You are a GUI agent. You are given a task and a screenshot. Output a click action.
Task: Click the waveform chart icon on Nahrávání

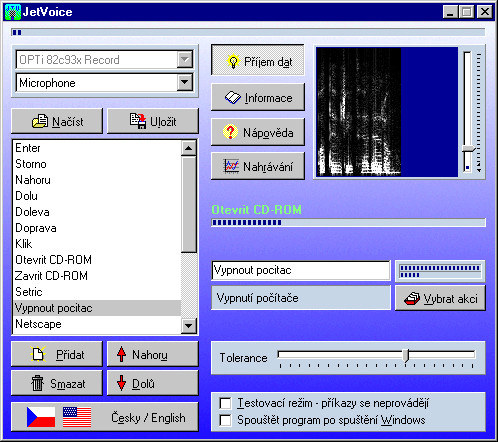click(x=231, y=166)
